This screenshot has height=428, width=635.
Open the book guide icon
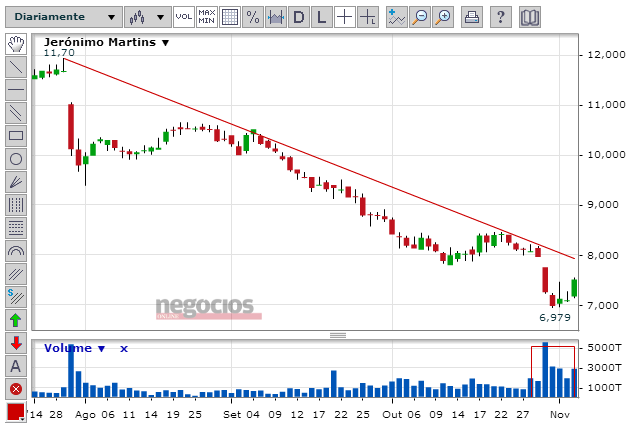click(x=530, y=17)
